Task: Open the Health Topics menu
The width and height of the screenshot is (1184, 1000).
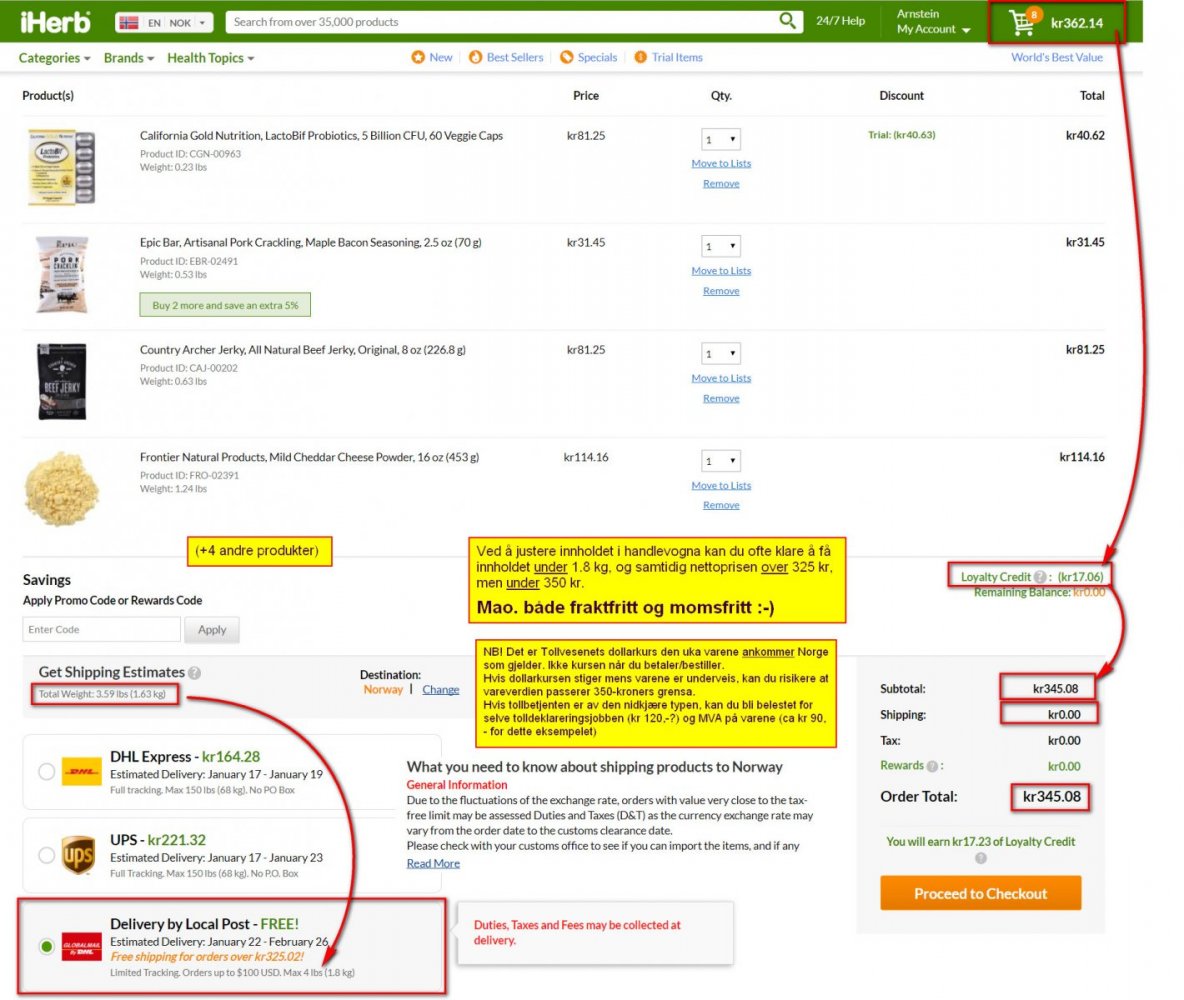Action: click(x=210, y=58)
